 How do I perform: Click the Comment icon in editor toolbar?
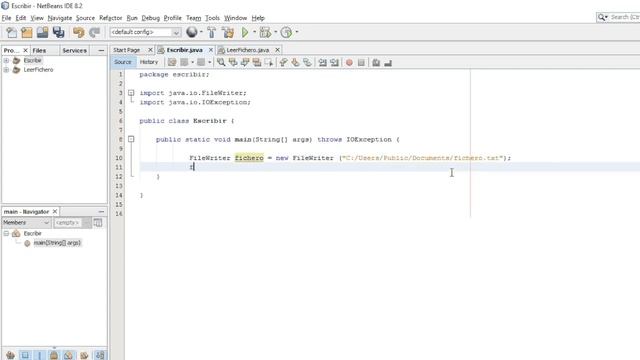pos(376,62)
